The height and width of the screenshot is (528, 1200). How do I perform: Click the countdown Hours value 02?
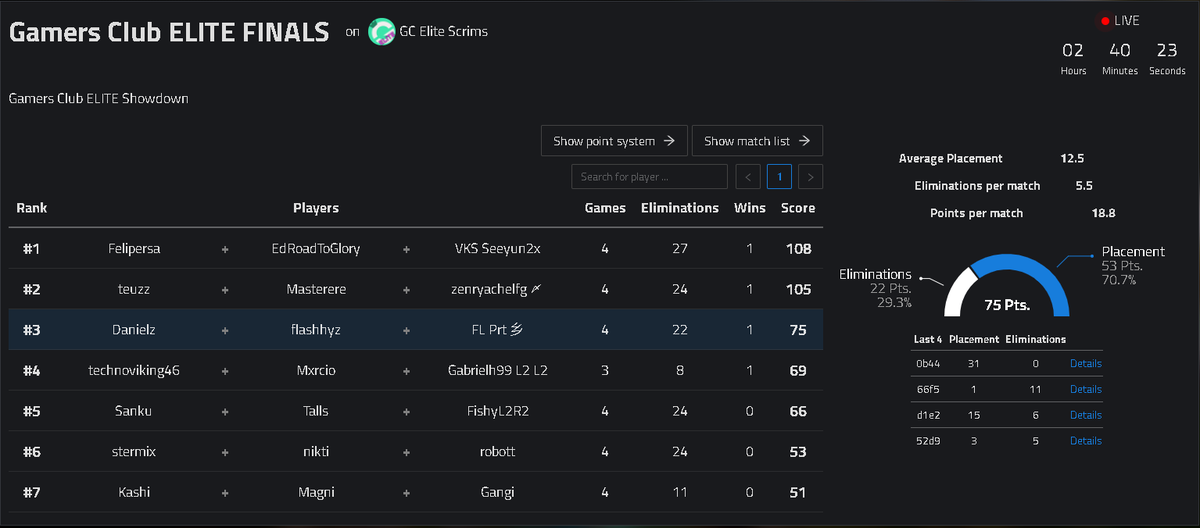(x=1073, y=50)
